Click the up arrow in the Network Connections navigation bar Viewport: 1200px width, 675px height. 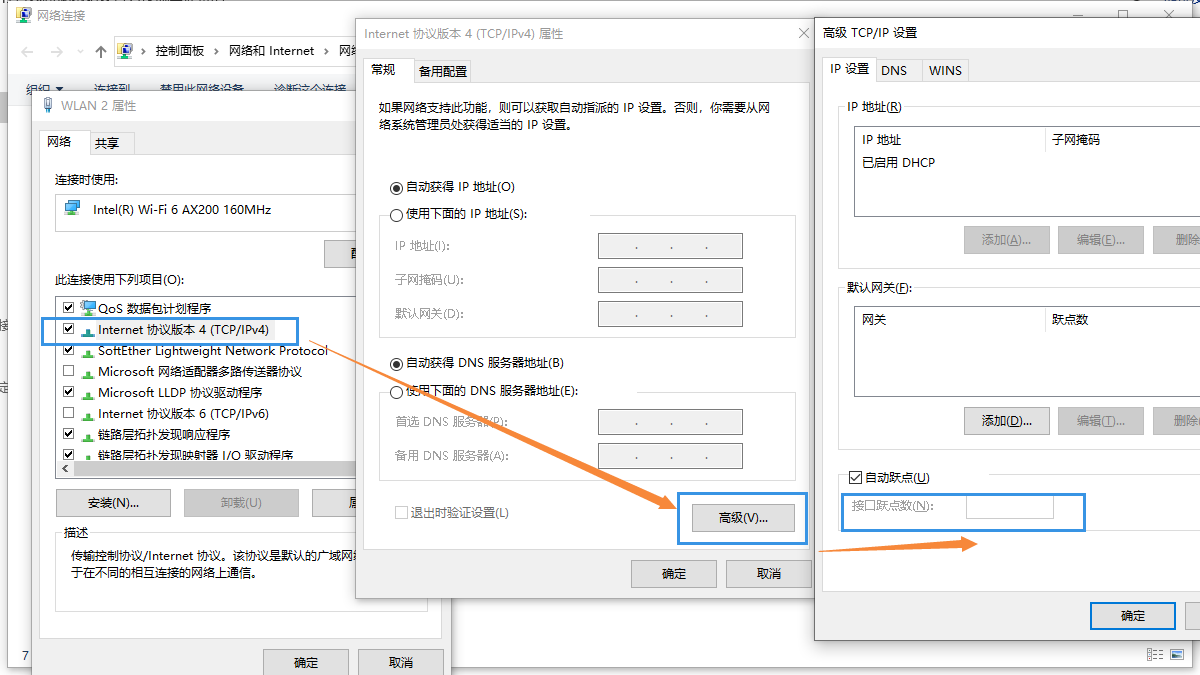(x=101, y=51)
